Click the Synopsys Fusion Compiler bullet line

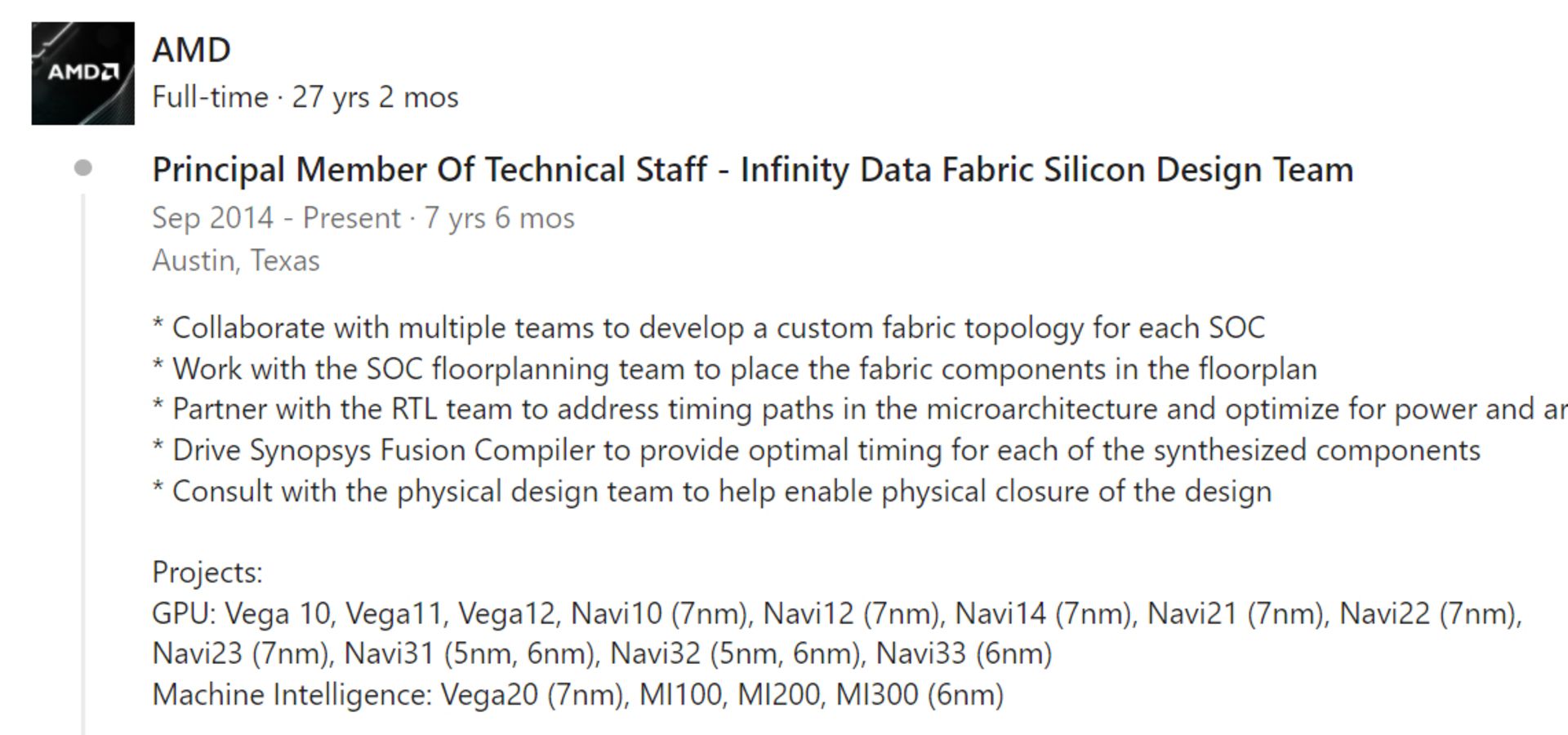pos(817,451)
